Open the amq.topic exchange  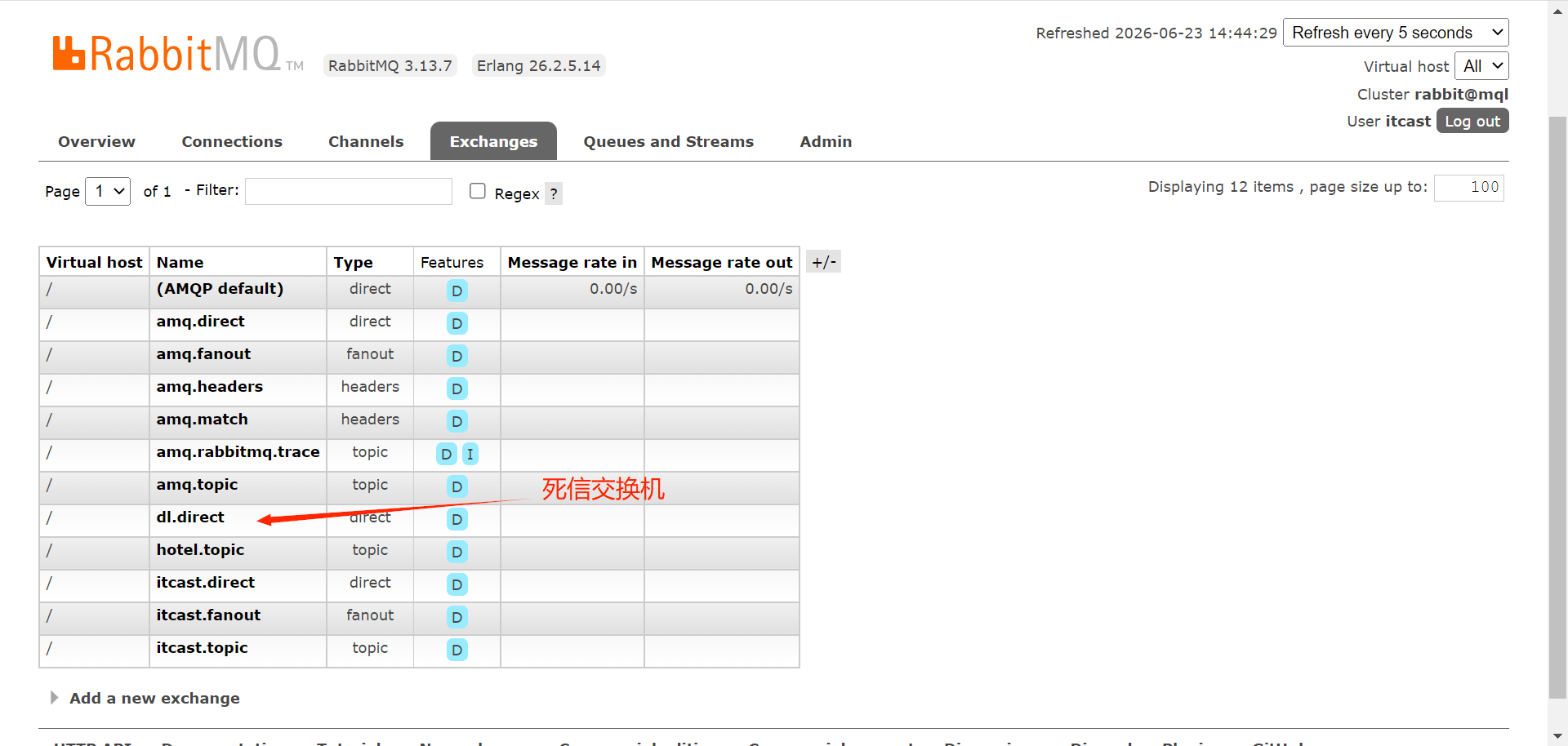pos(197,485)
